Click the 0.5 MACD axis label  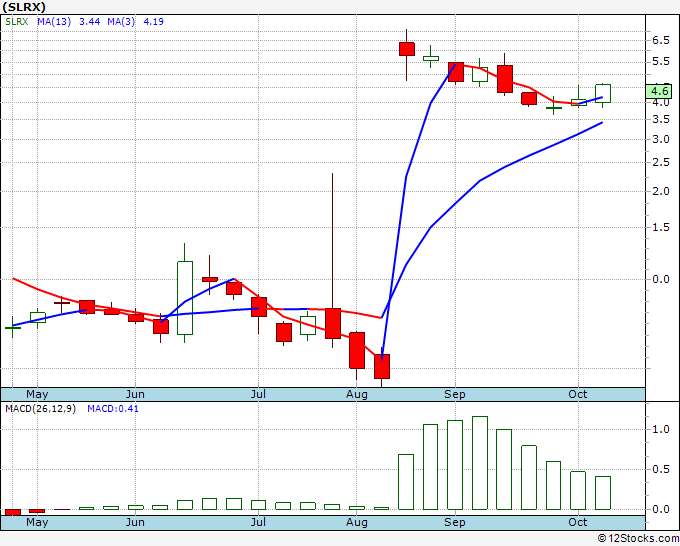tap(660, 470)
